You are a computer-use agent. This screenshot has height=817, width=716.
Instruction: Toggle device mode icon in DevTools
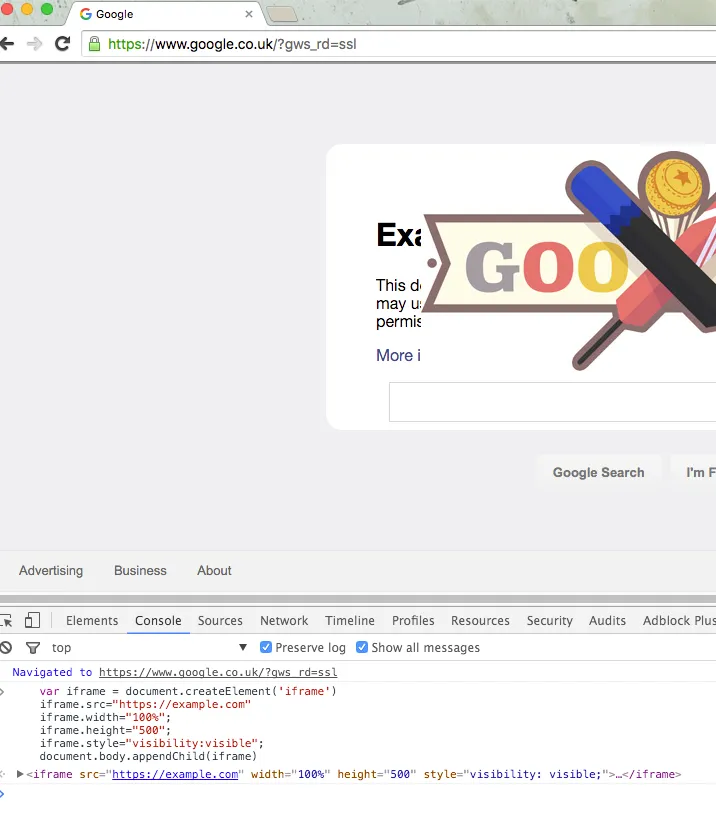pyautogui.click(x=32, y=620)
